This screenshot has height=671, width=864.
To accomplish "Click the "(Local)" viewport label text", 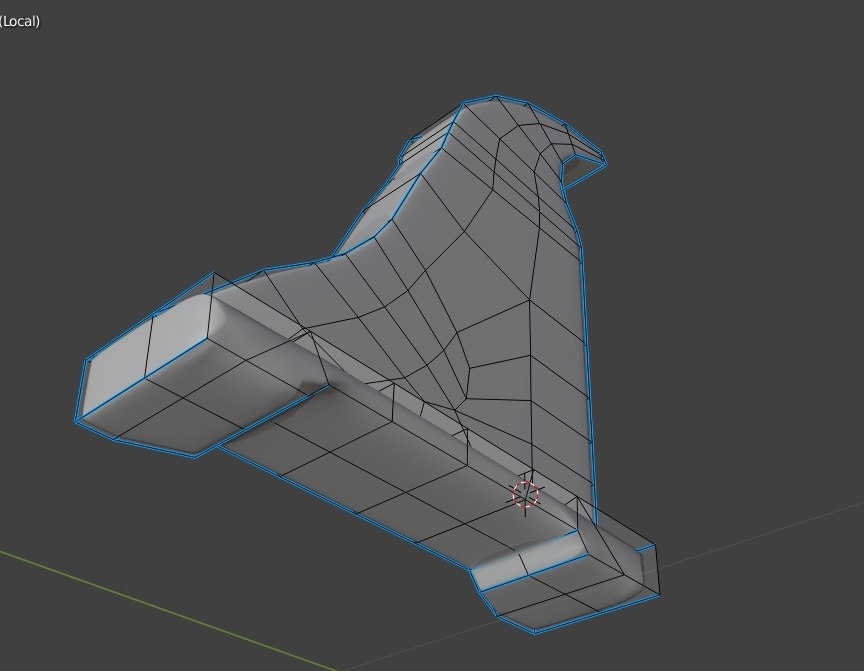I will (20, 21).
